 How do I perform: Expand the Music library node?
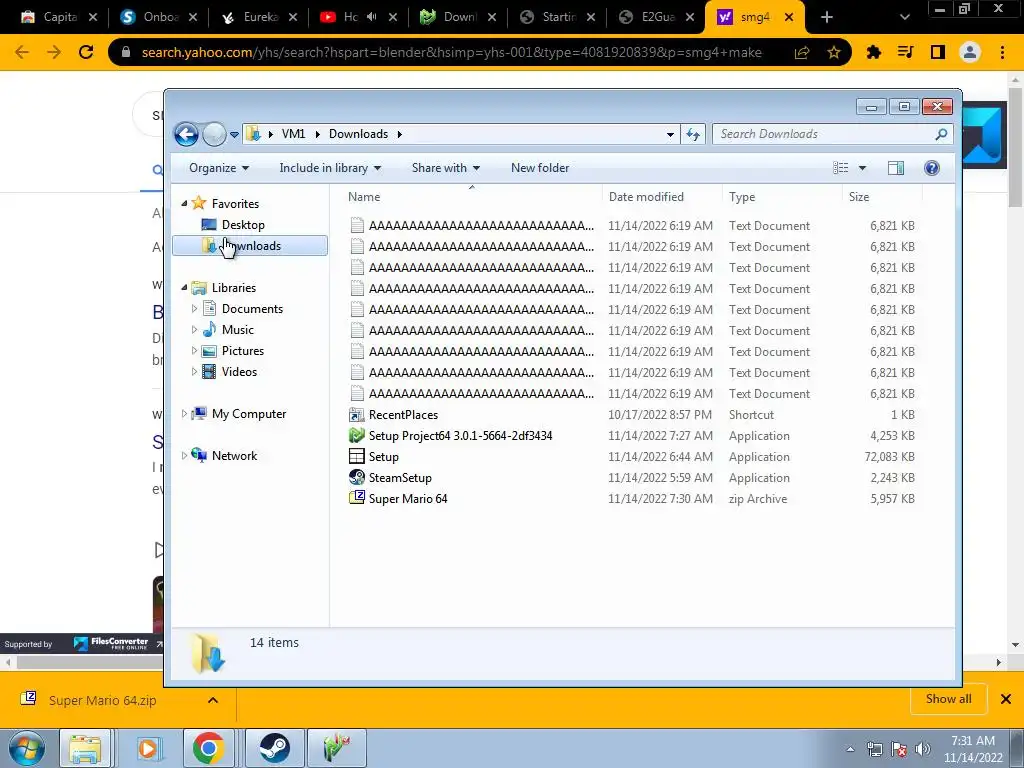[x=194, y=330]
